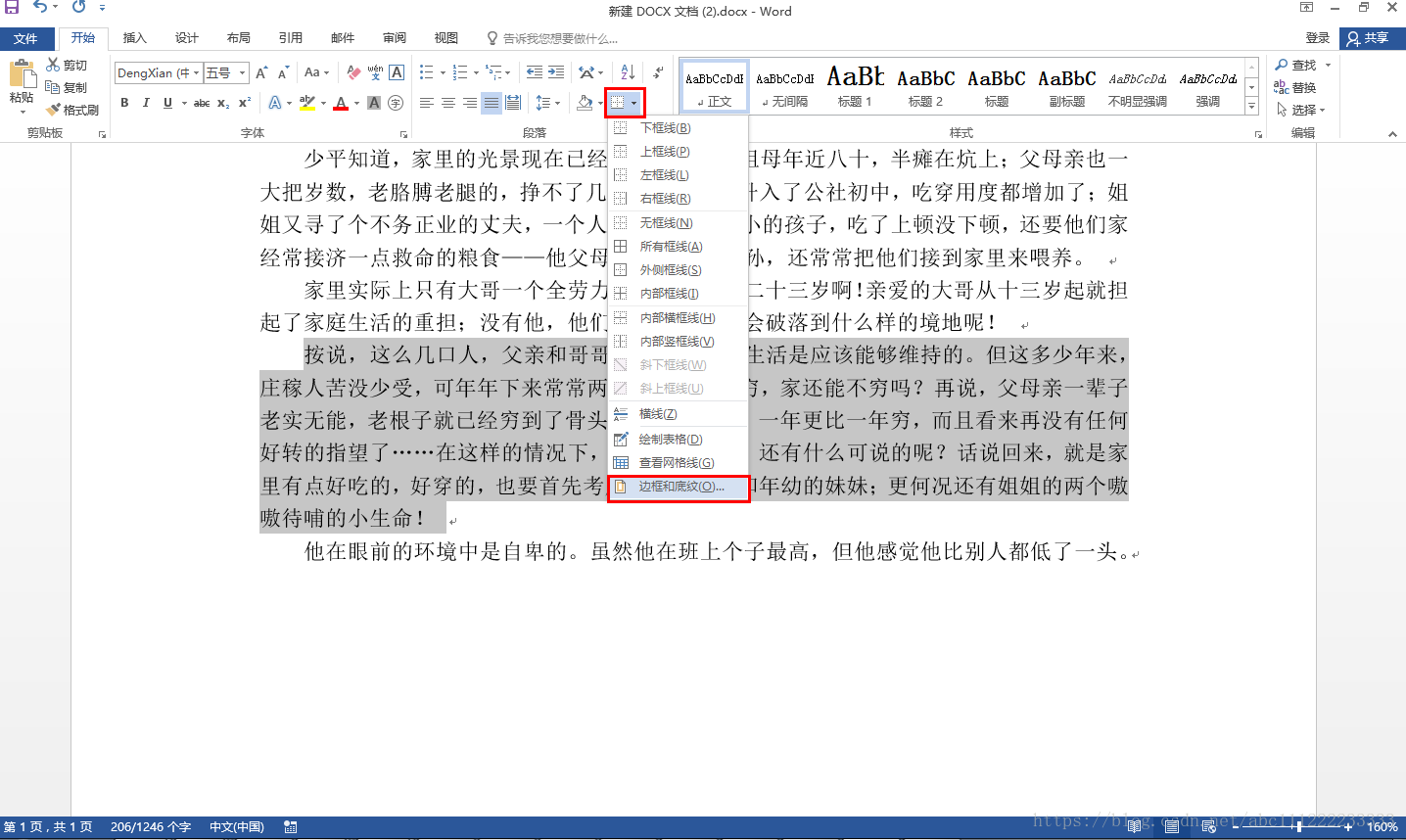
Task: Apply the No Spacing (无间隔) style
Action: click(784, 85)
